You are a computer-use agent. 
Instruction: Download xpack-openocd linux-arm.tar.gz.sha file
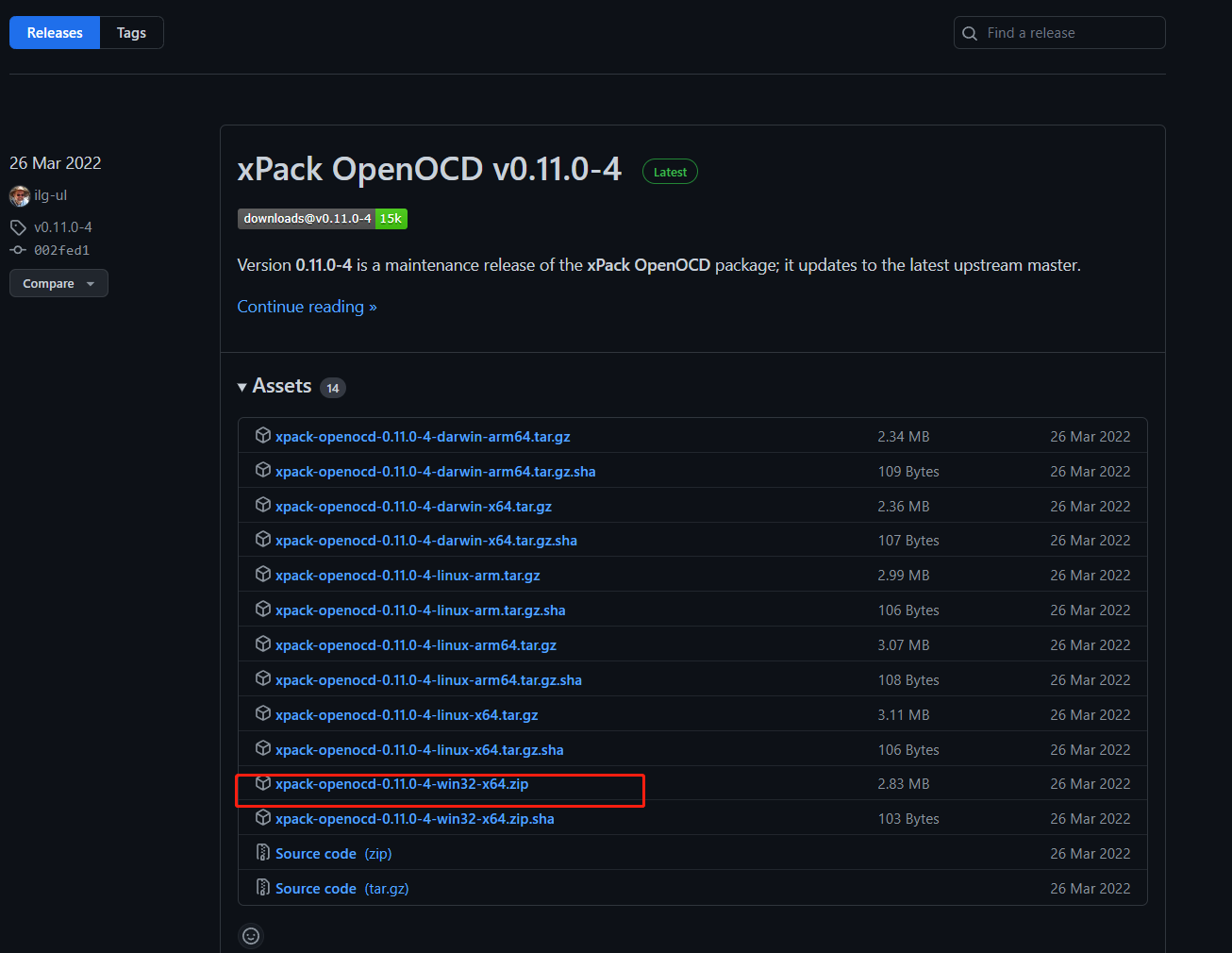pos(421,610)
